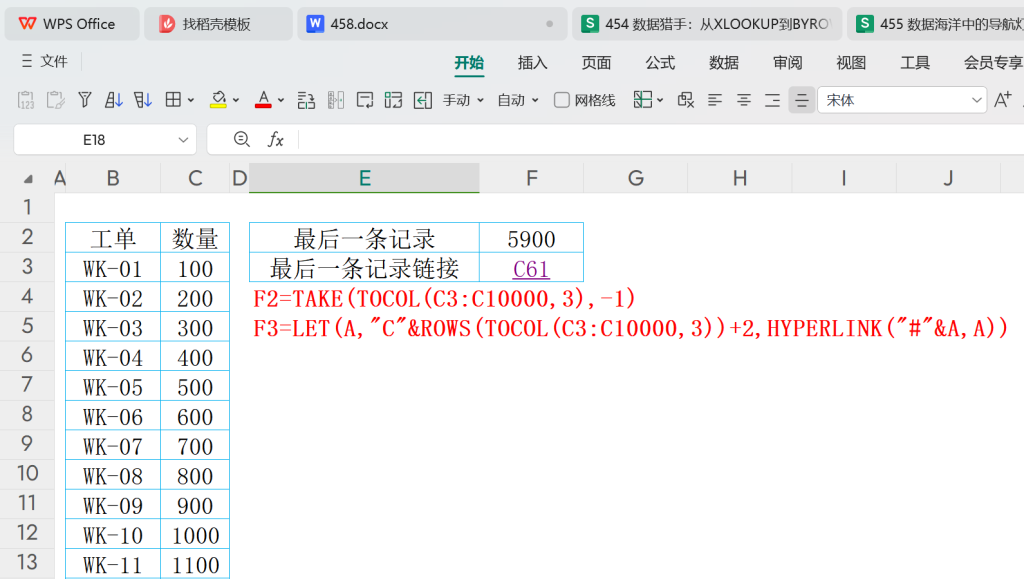Open the 手动 dropdown
This screenshot has width=1024, height=579.
(463, 100)
